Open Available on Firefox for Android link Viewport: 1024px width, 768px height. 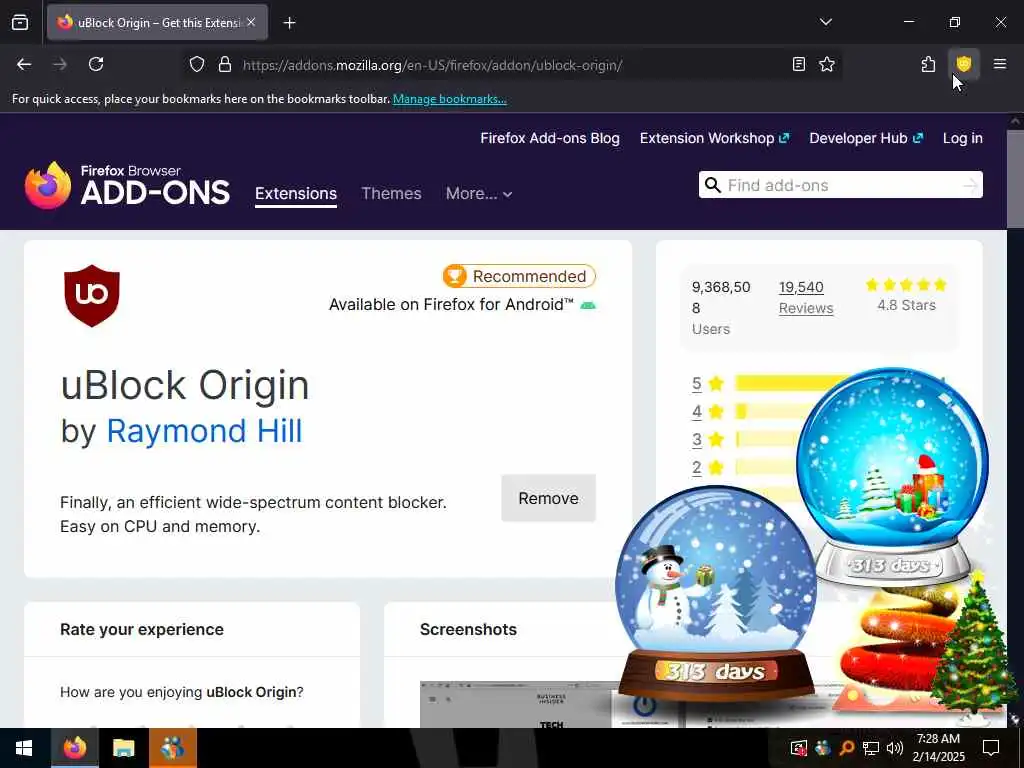(x=462, y=305)
